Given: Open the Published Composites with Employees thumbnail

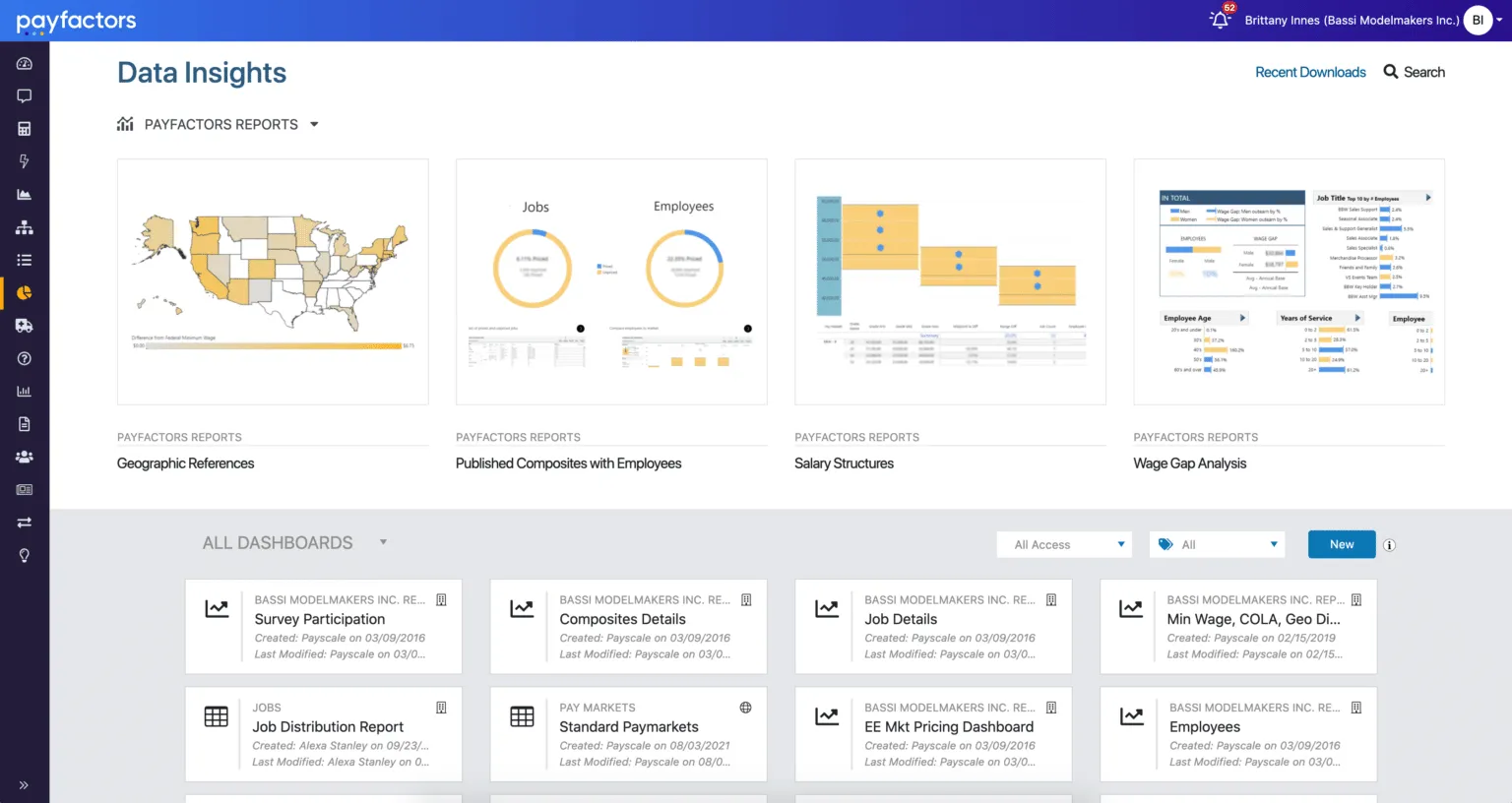Looking at the screenshot, I should (611, 281).
